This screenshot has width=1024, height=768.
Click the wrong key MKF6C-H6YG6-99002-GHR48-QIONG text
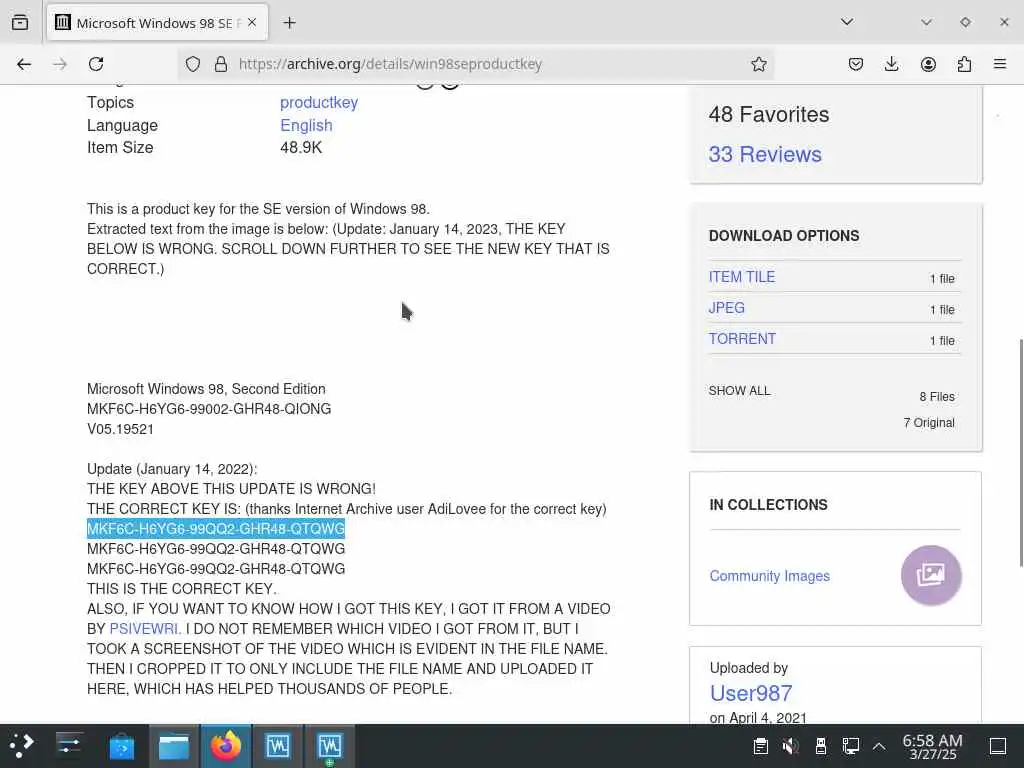pos(209,409)
